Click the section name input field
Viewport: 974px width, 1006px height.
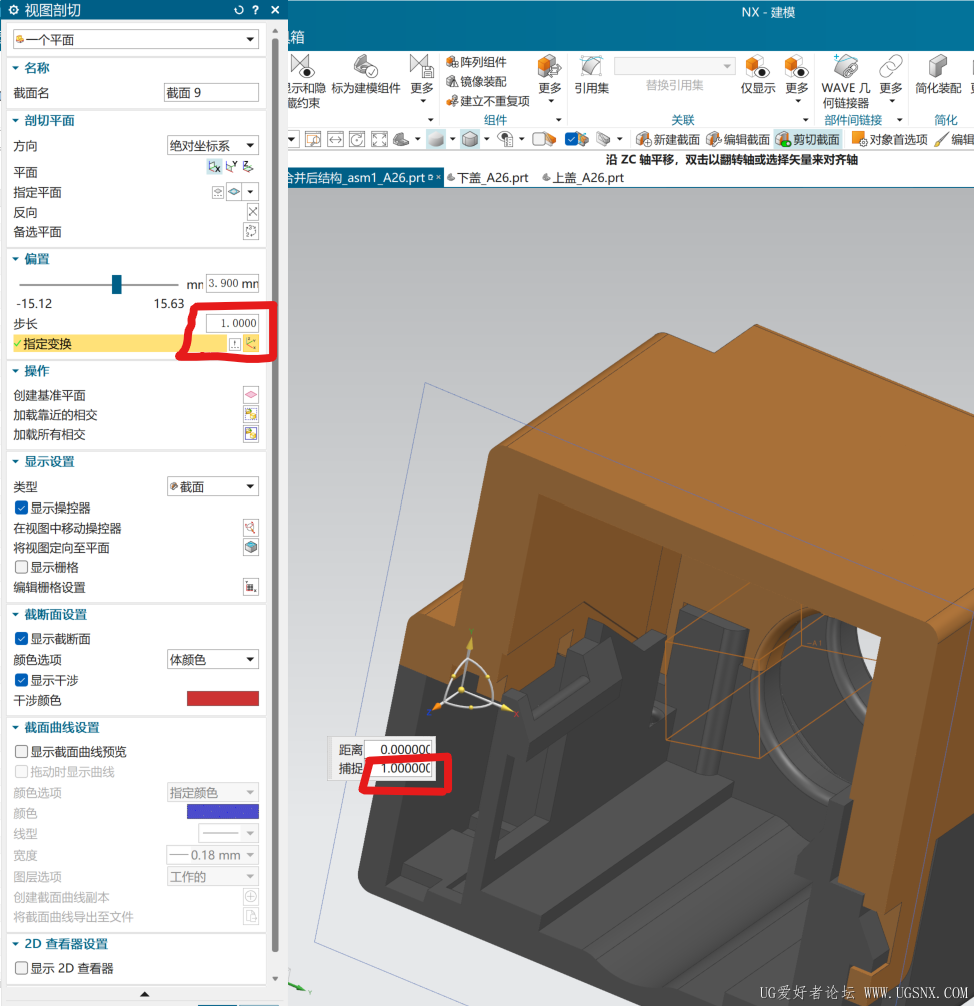coord(211,92)
